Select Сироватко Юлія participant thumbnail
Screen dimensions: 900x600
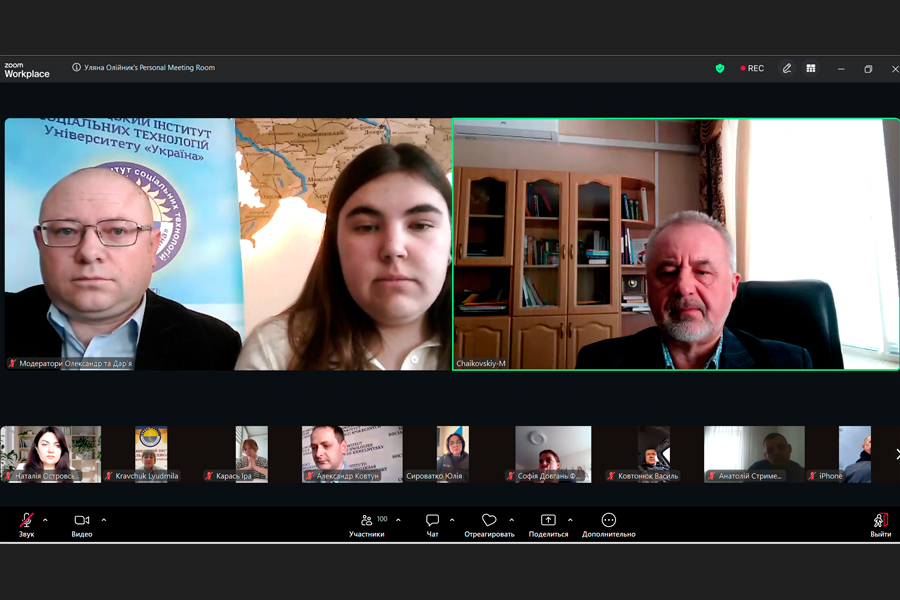click(453, 454)
